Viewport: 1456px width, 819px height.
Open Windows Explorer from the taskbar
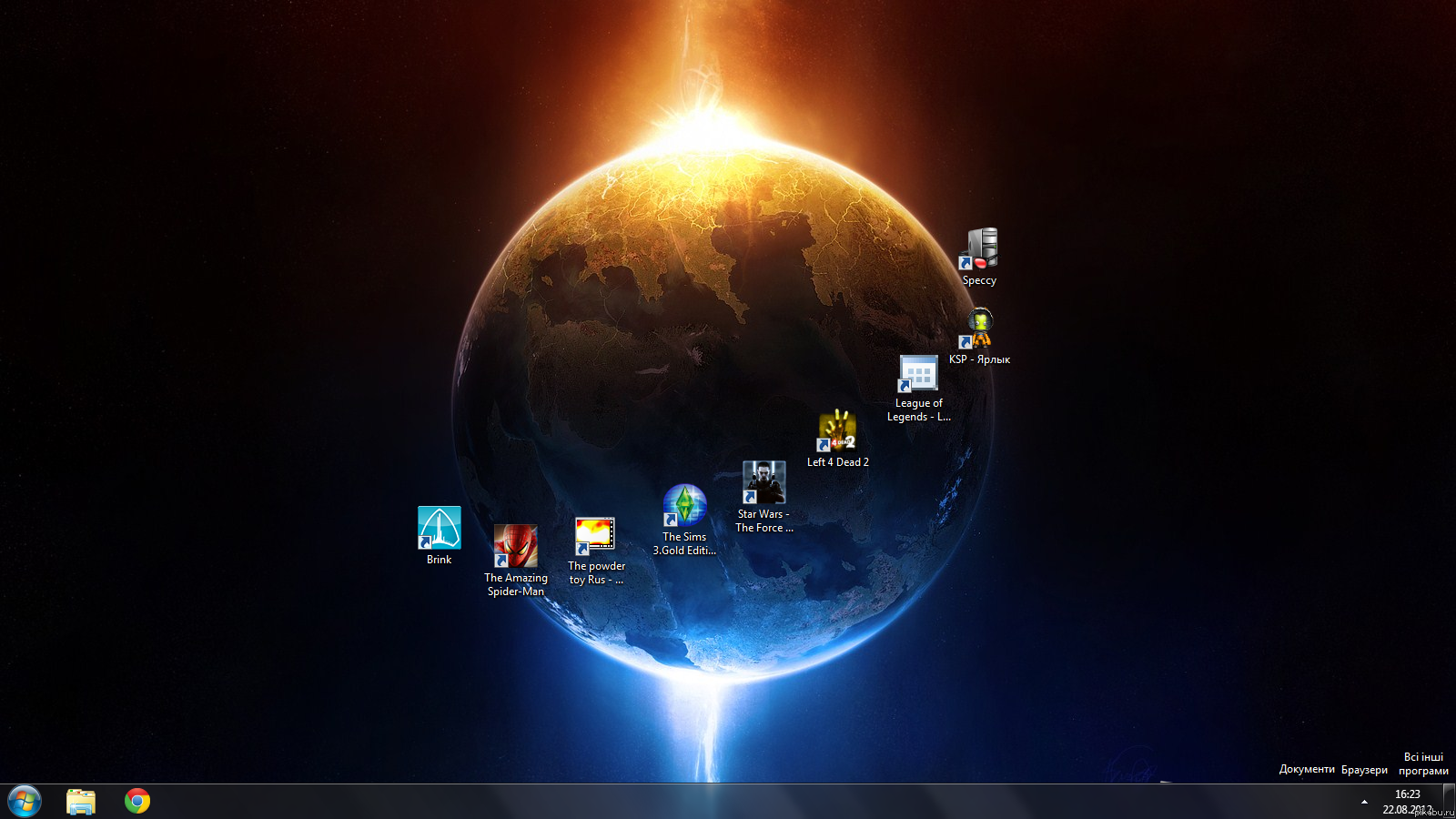click(x=81, y=802)
